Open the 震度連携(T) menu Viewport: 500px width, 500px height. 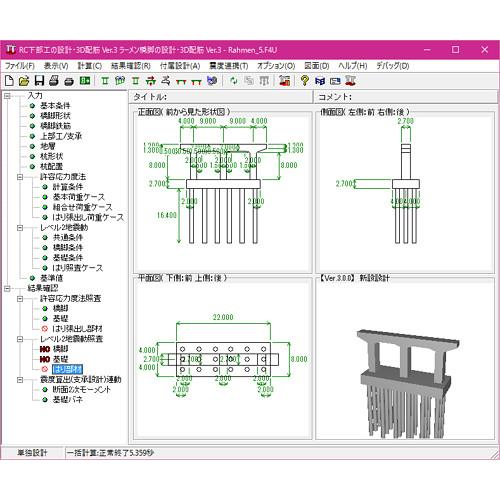[229, 66]
